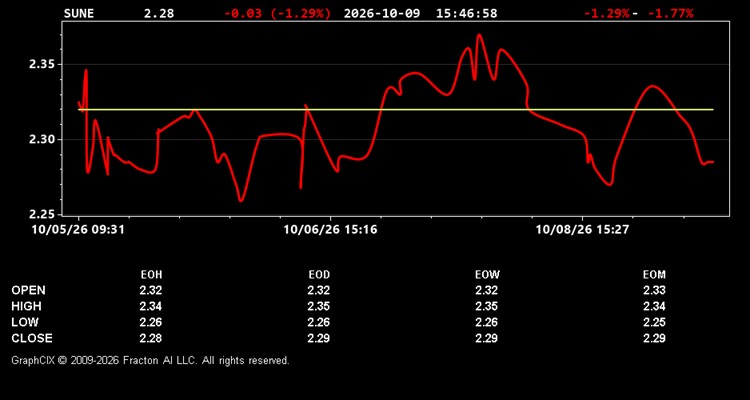The image size is (750, 400).
Task: Click the EOH HIGH value 2.34
Action: 151,306
